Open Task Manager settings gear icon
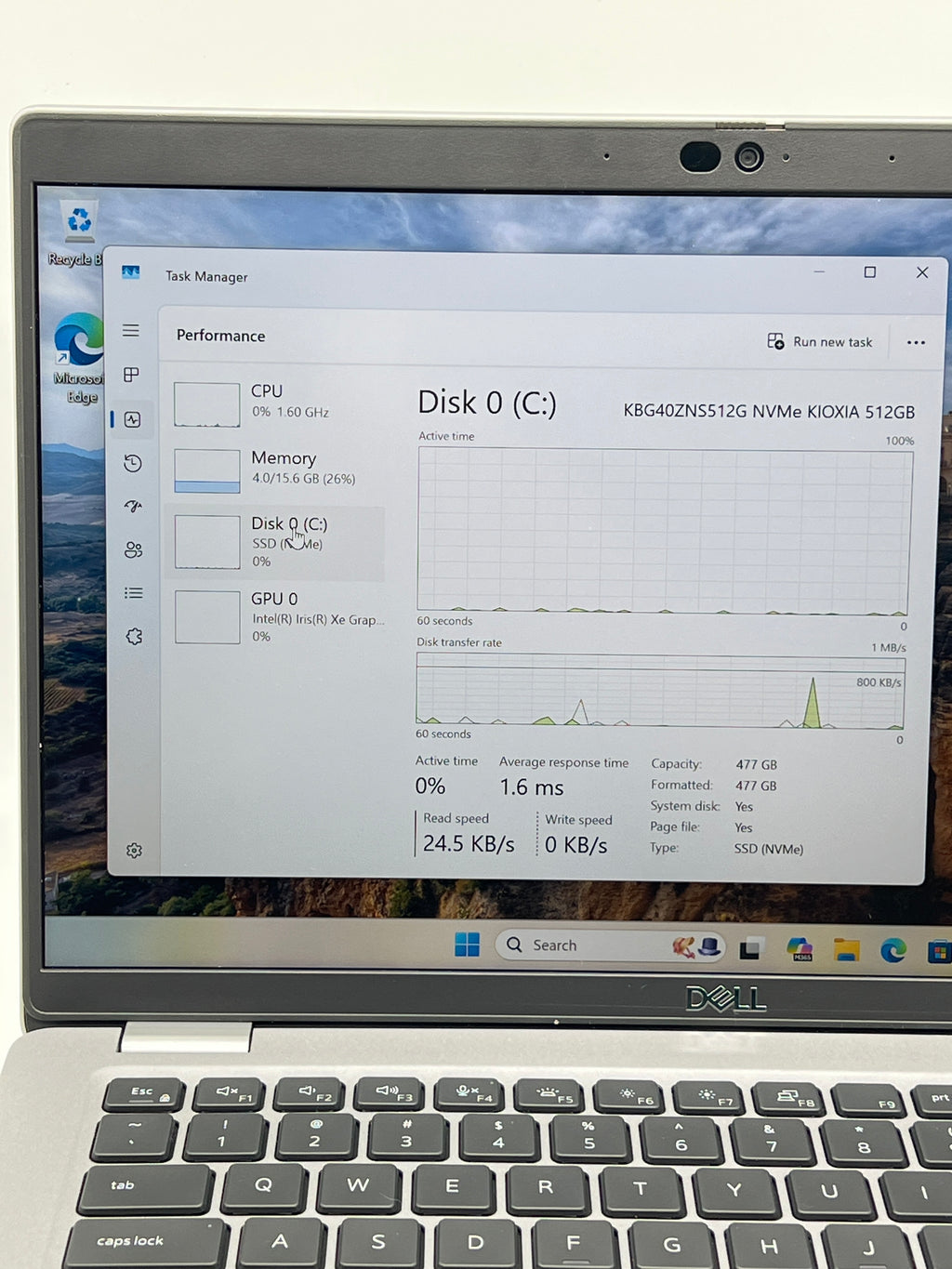952x1269 pixels. click(x=135, y=851)
